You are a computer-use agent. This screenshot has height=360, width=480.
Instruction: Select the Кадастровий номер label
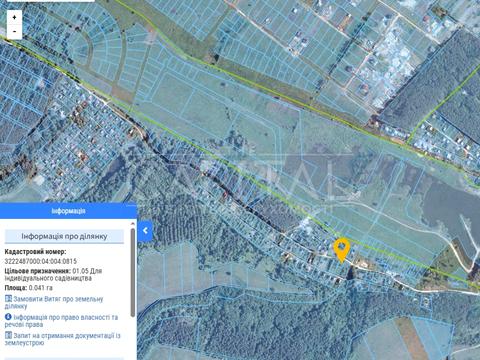point(35,252)
